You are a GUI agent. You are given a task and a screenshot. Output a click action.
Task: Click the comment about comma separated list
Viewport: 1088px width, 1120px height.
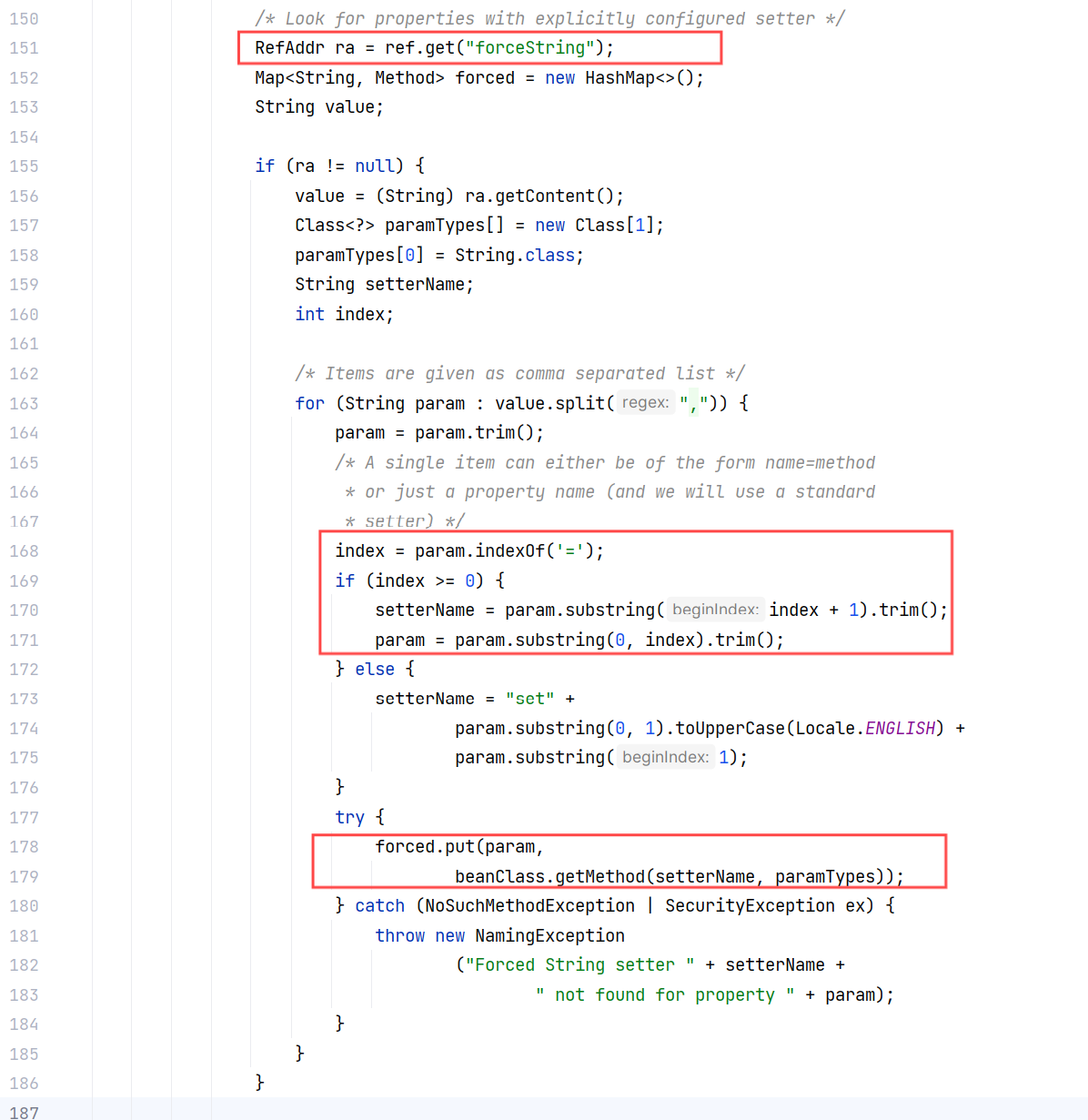click(519, 374)
